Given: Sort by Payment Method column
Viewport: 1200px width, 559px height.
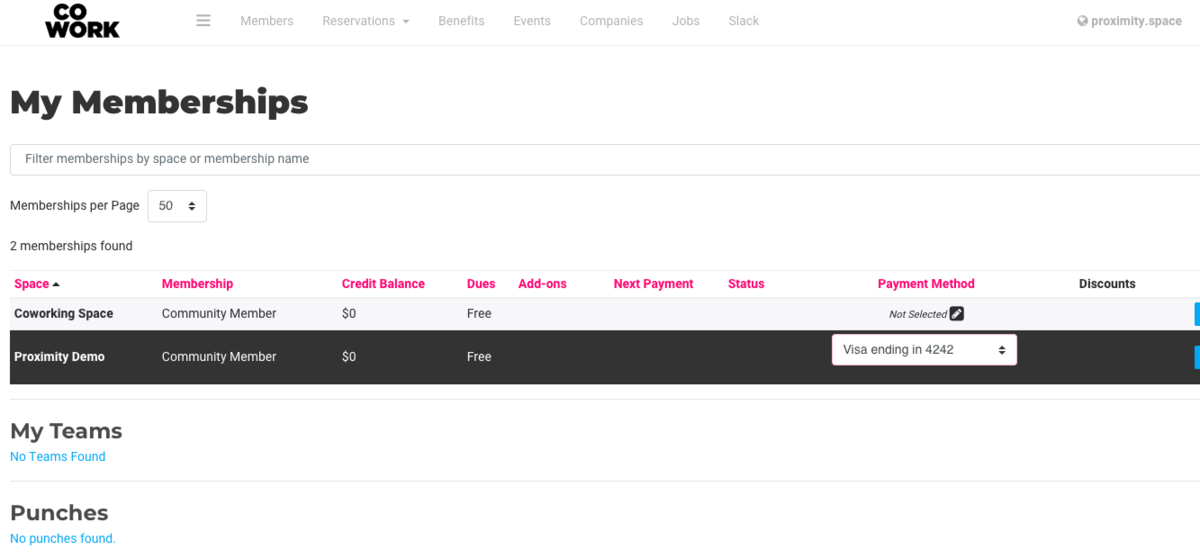Looking at the screenshot, I should click(926, 284).
